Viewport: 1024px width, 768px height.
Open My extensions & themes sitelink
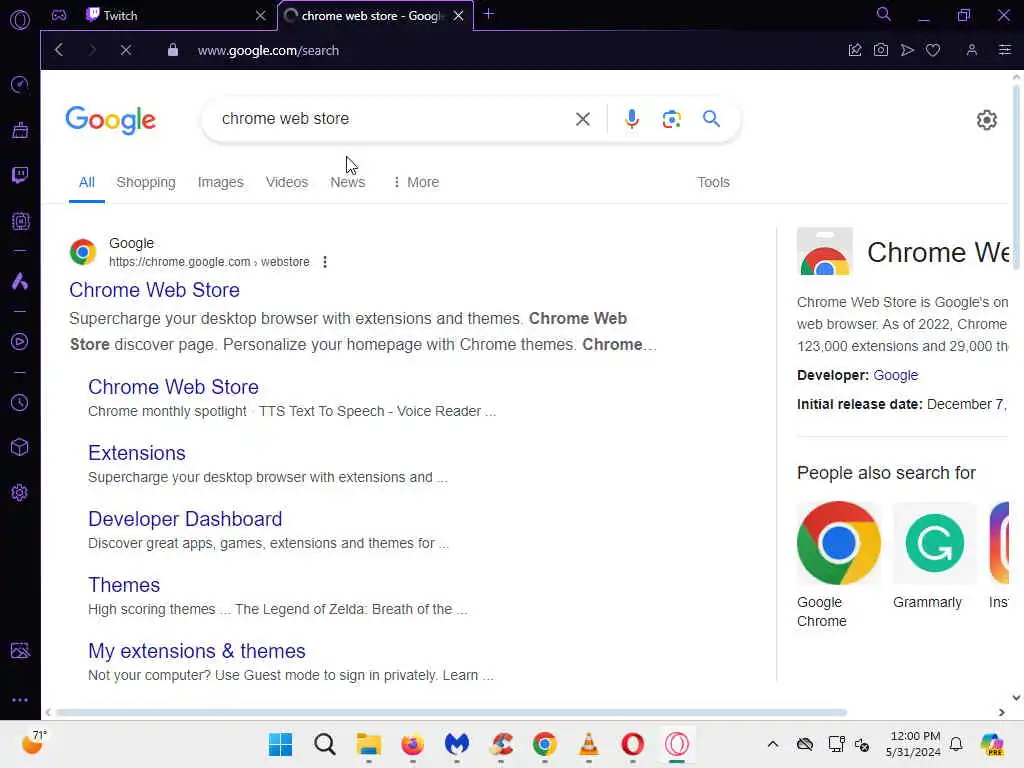pyautogui.click(x=197, y=650)
